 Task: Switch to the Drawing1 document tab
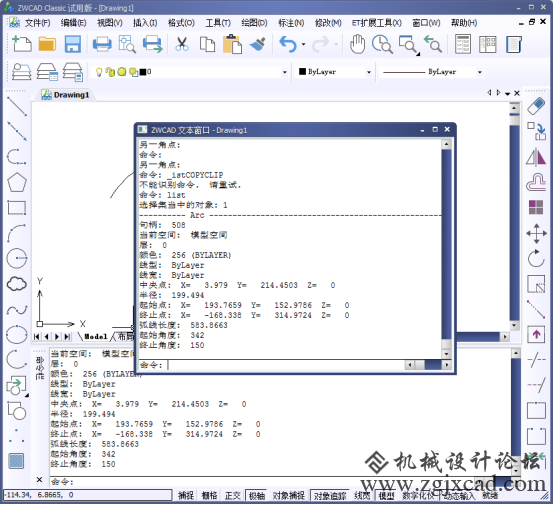tap(66, 95)
